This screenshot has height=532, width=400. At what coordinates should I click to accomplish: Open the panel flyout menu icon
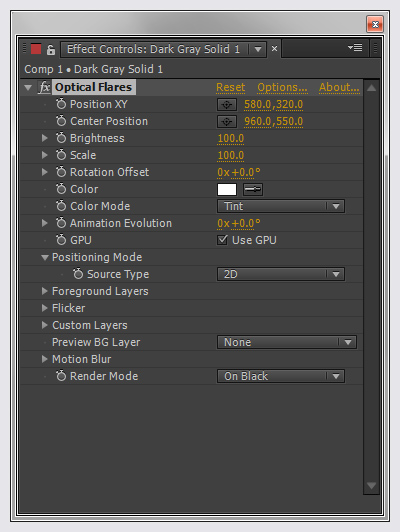coord(355,48)
